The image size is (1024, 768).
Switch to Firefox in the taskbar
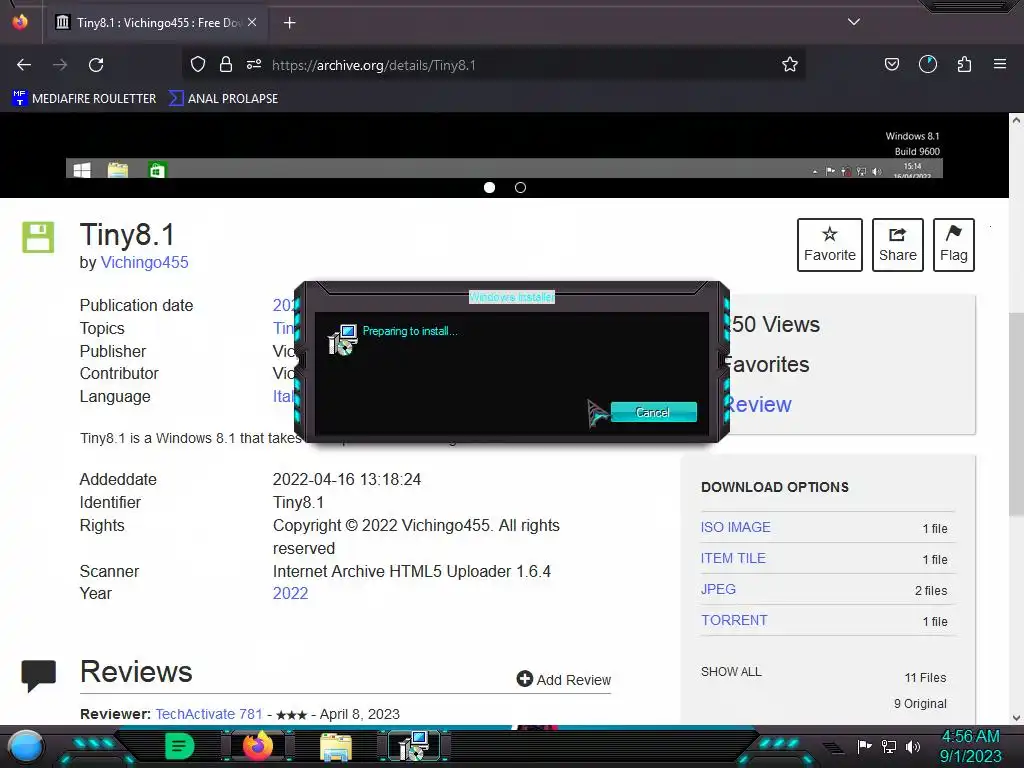(x=258, y=746)
